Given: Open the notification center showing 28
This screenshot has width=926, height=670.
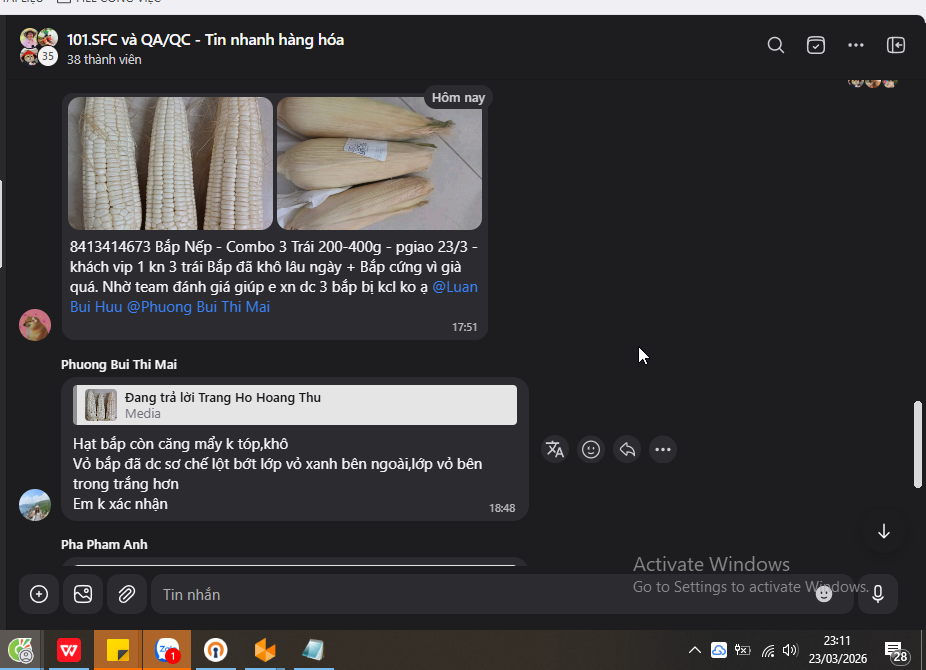Looking at the screenshot, I should click(895, 651).
